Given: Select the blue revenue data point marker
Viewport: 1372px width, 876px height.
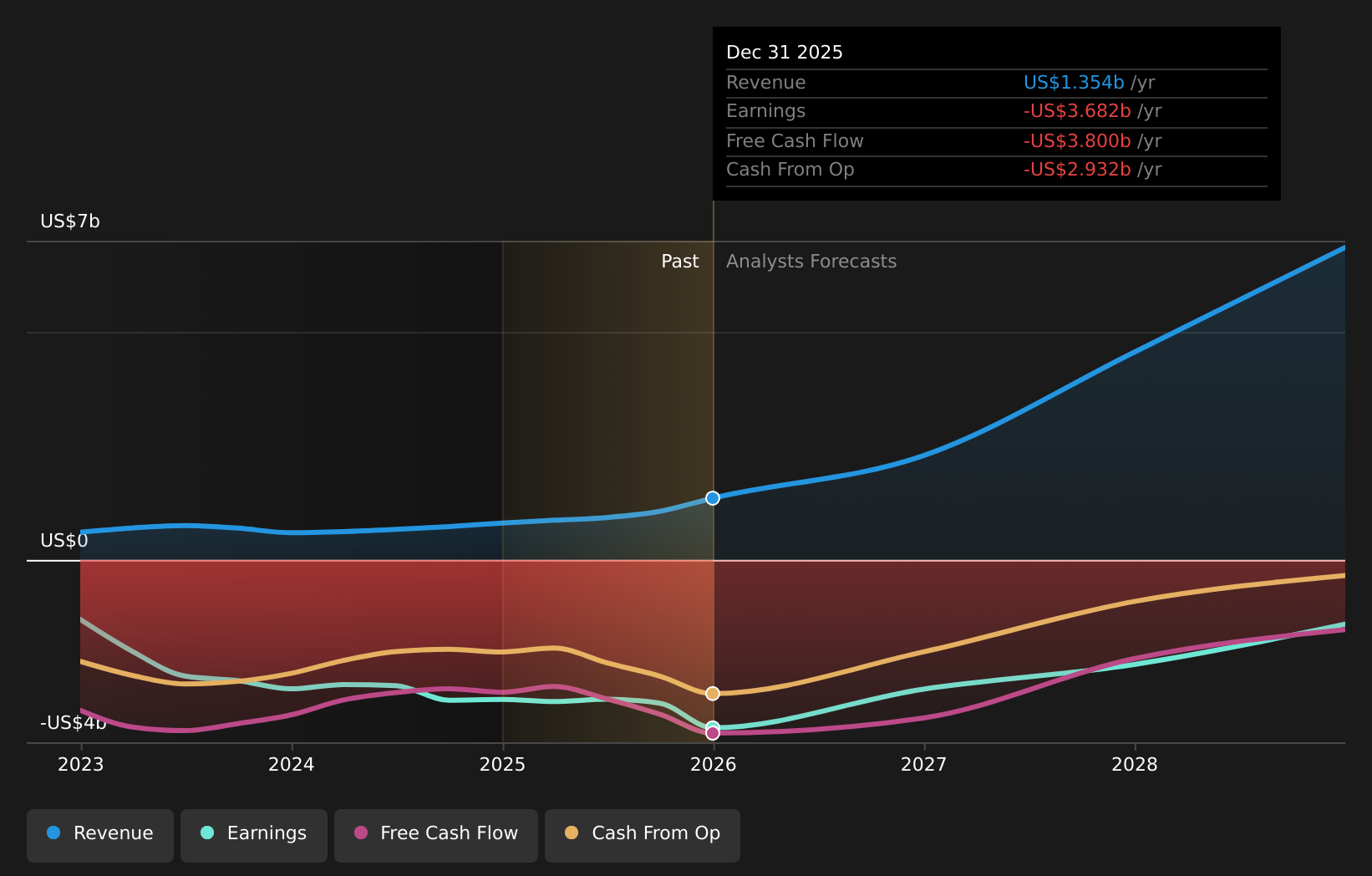Looking at the screenshot, I should pos(712,497).
